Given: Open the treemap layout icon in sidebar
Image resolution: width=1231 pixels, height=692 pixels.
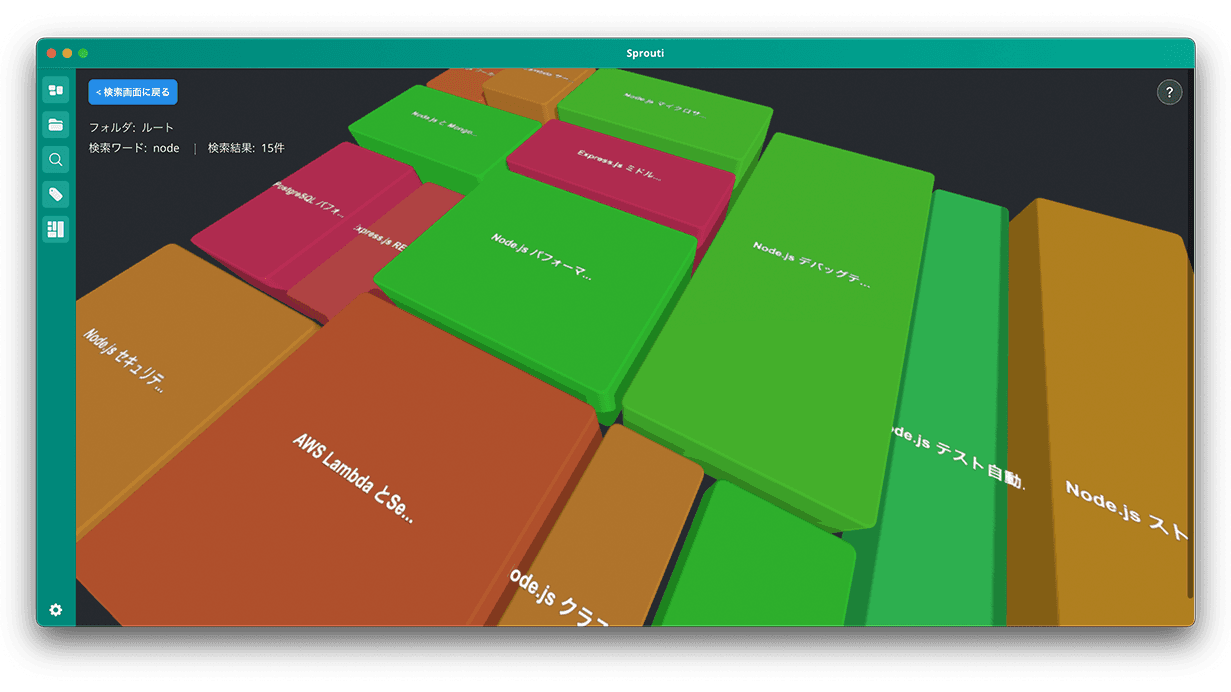Looking at the screenshot, I should [56, 229].
